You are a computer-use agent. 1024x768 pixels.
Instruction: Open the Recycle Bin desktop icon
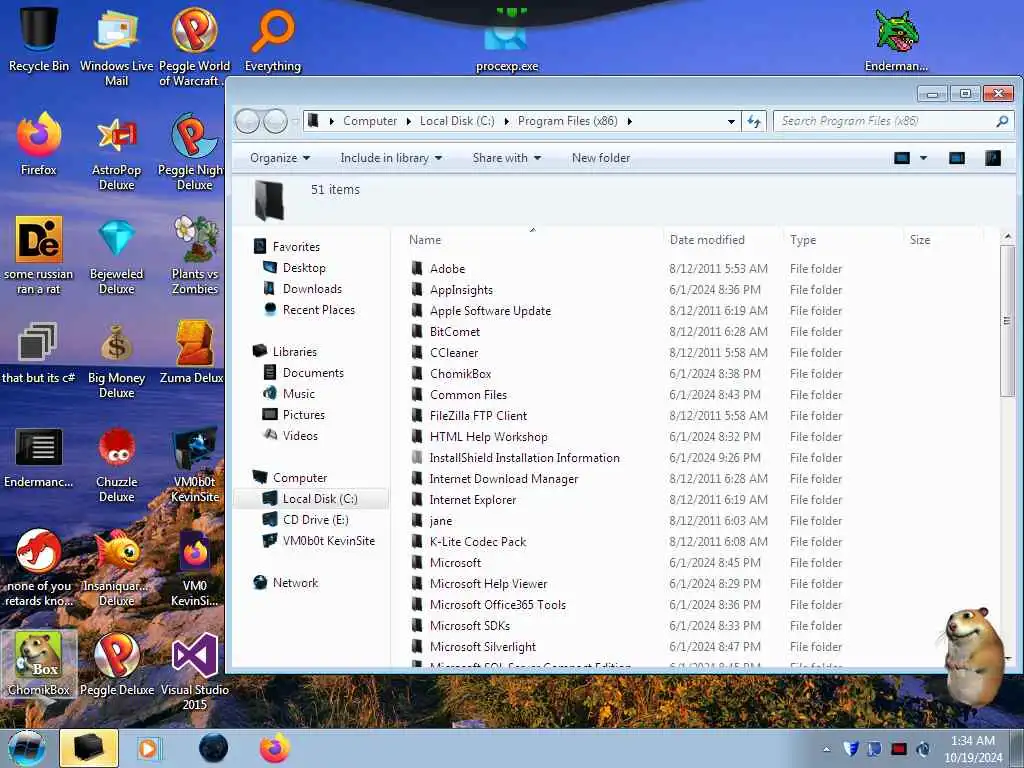pyautogui.click(x=39, y=39)
